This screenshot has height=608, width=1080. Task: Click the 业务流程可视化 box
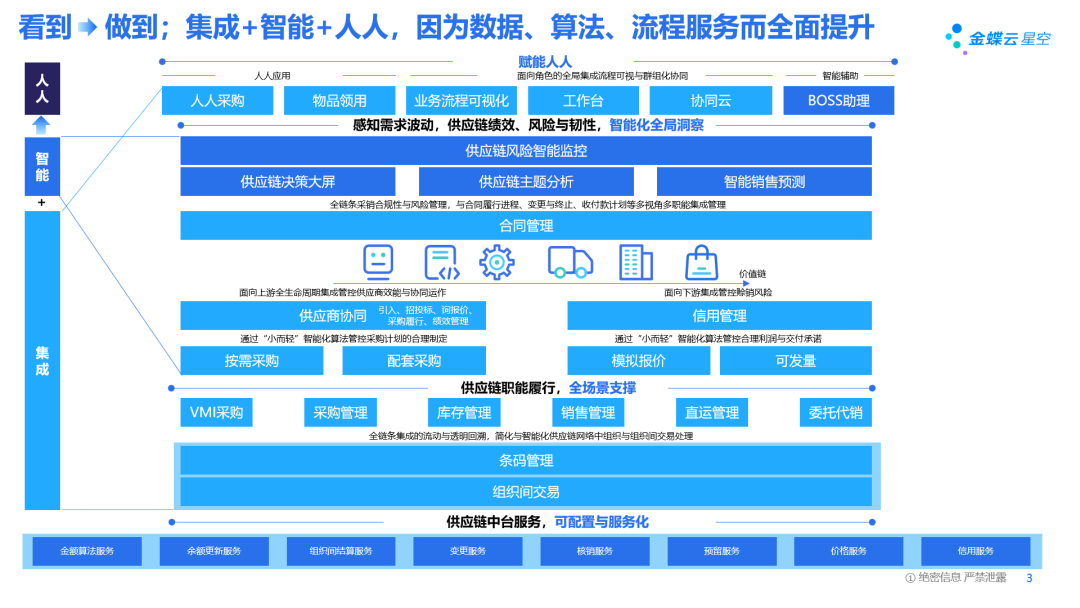coord(461,101)
